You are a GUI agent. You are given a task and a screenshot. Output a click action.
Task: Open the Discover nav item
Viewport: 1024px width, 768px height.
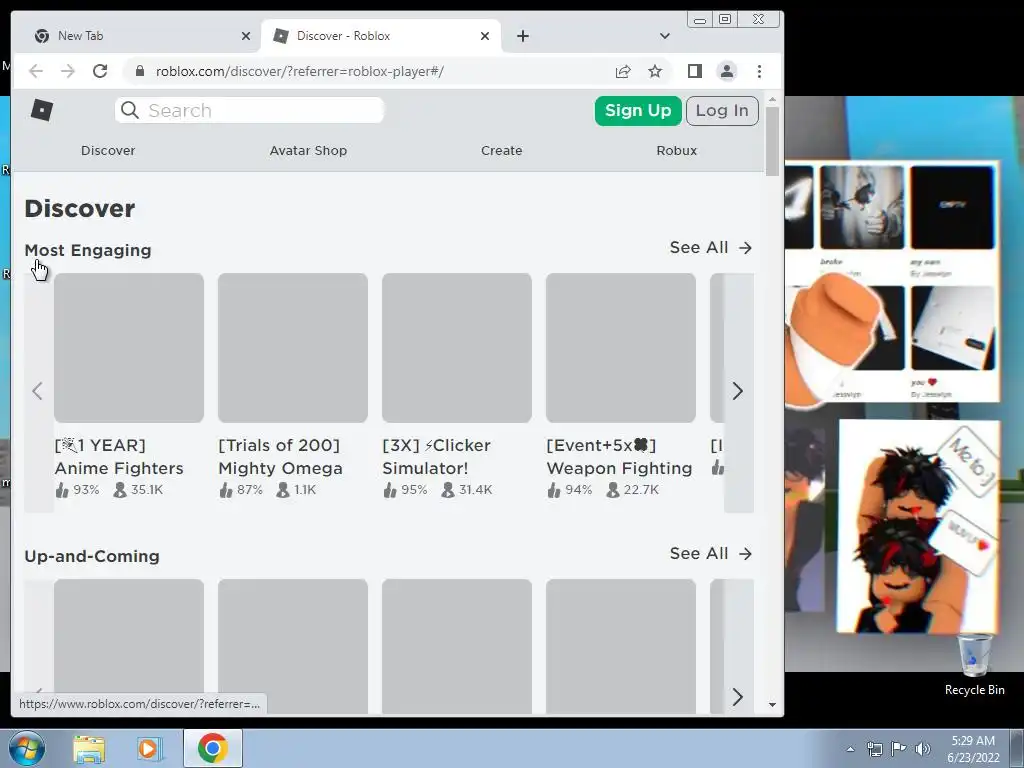[x=108, y=150]
